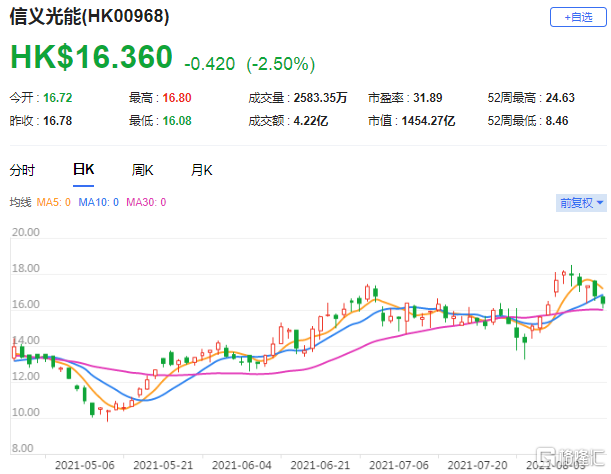
Task: Click the 2021-07-06 date axis label
Action: (399, 465)
